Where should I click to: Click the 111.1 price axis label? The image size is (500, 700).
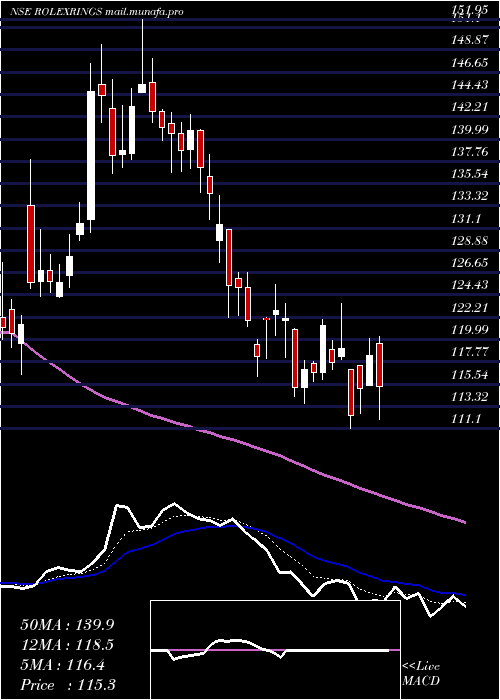pyautogui.click(x=465, y=418)
